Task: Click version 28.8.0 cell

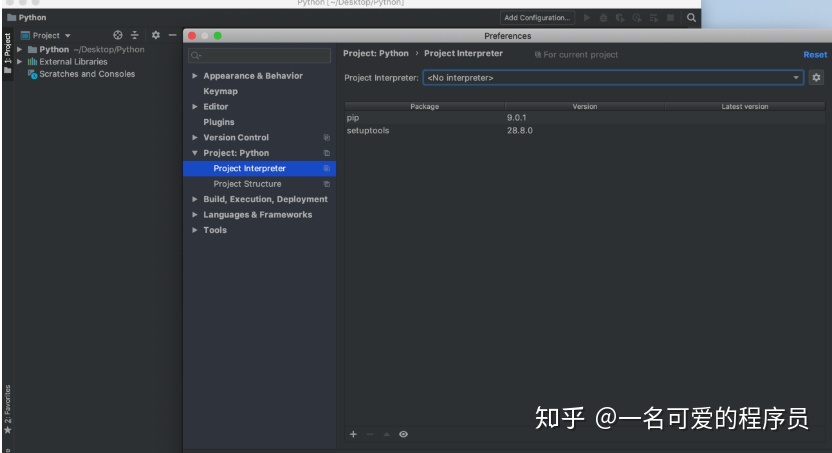Action: coord(519,130)
